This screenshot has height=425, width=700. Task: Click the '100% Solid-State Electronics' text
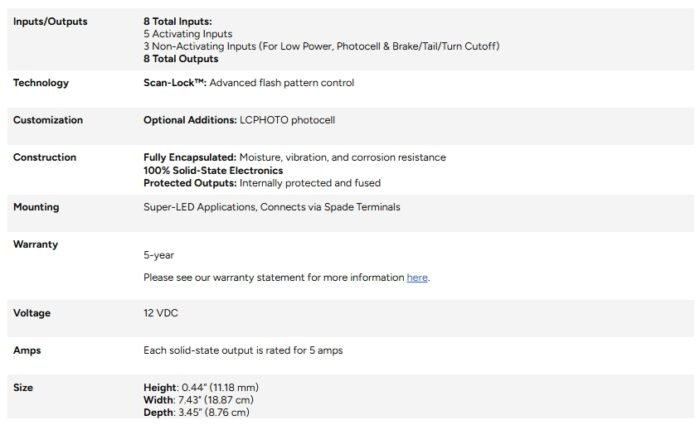(x=205, y=170)
